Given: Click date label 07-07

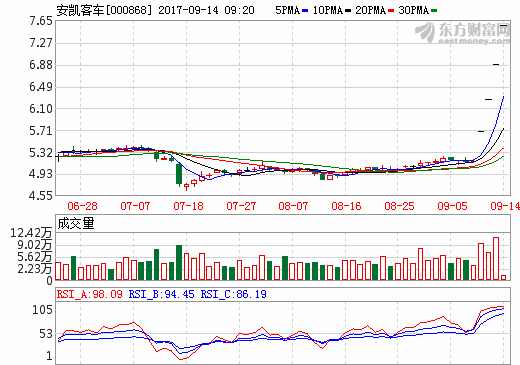Looking at the screenshot, I should tap(135, 206).
